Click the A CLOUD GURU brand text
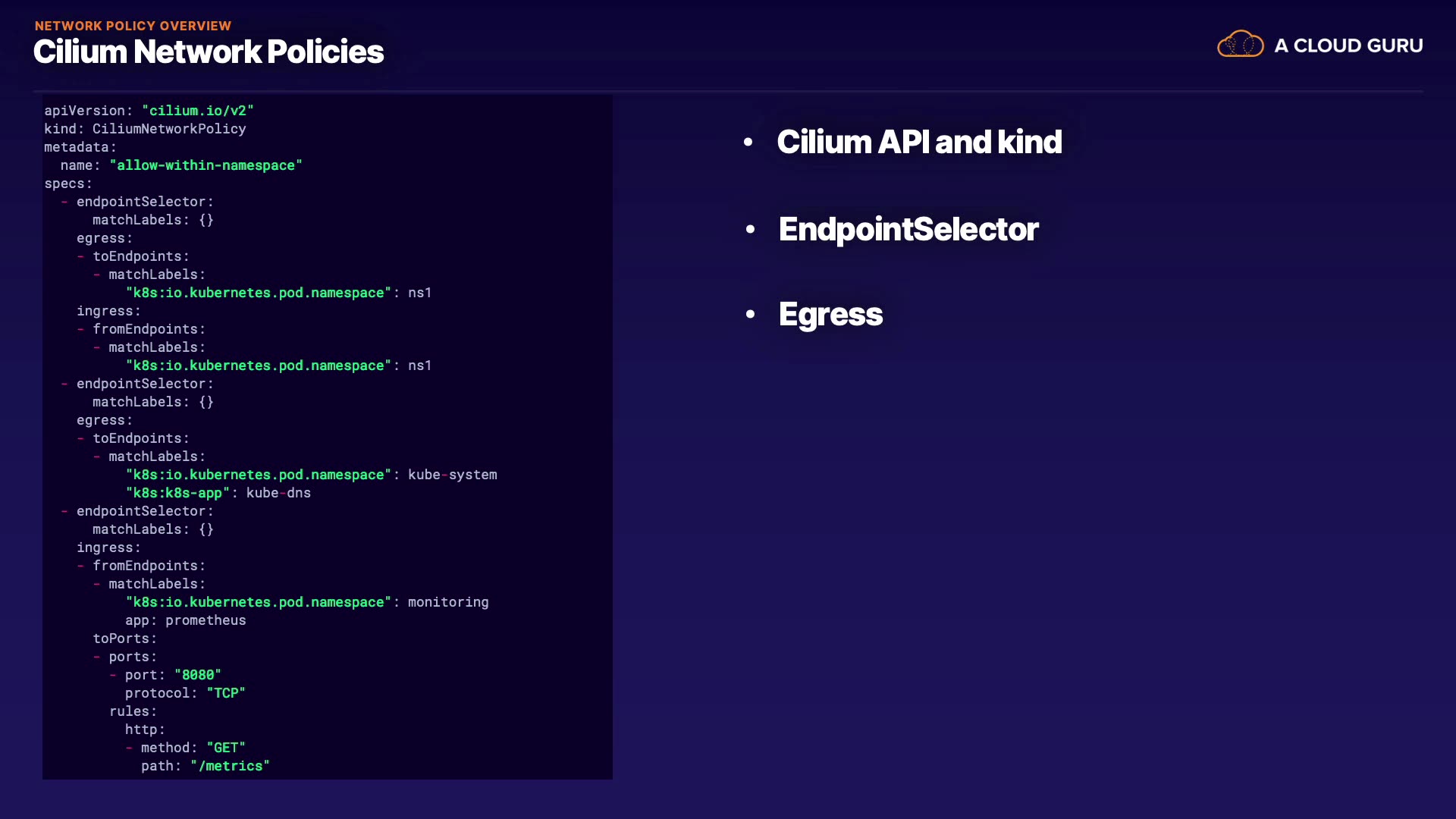Image resolution: width=1456 pixels, height=819 pixels. coord(1348,45)
